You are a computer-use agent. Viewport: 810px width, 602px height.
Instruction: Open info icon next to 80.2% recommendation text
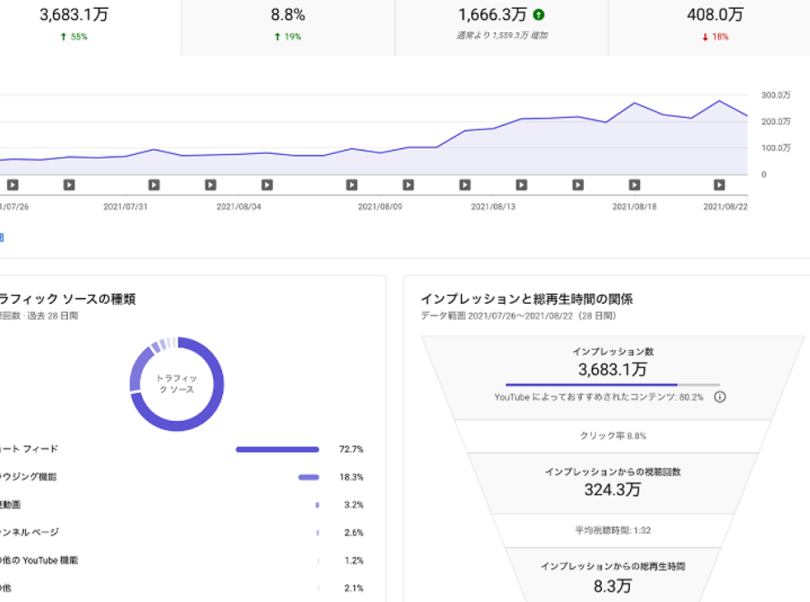(x=720, y=397)
